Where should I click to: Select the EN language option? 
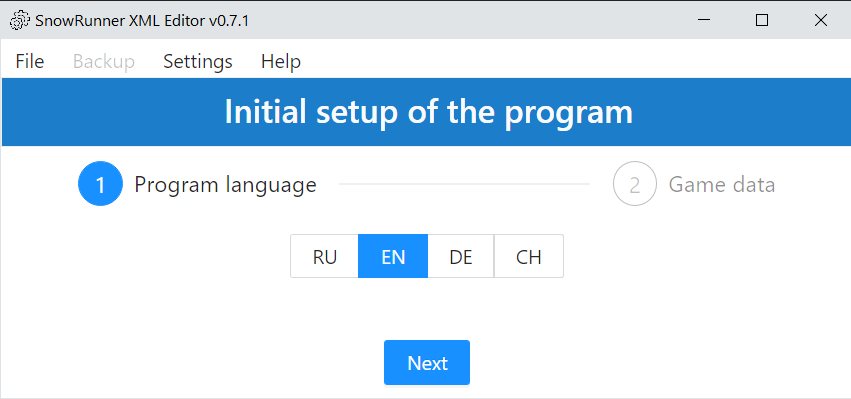click(x=393, y=256)
